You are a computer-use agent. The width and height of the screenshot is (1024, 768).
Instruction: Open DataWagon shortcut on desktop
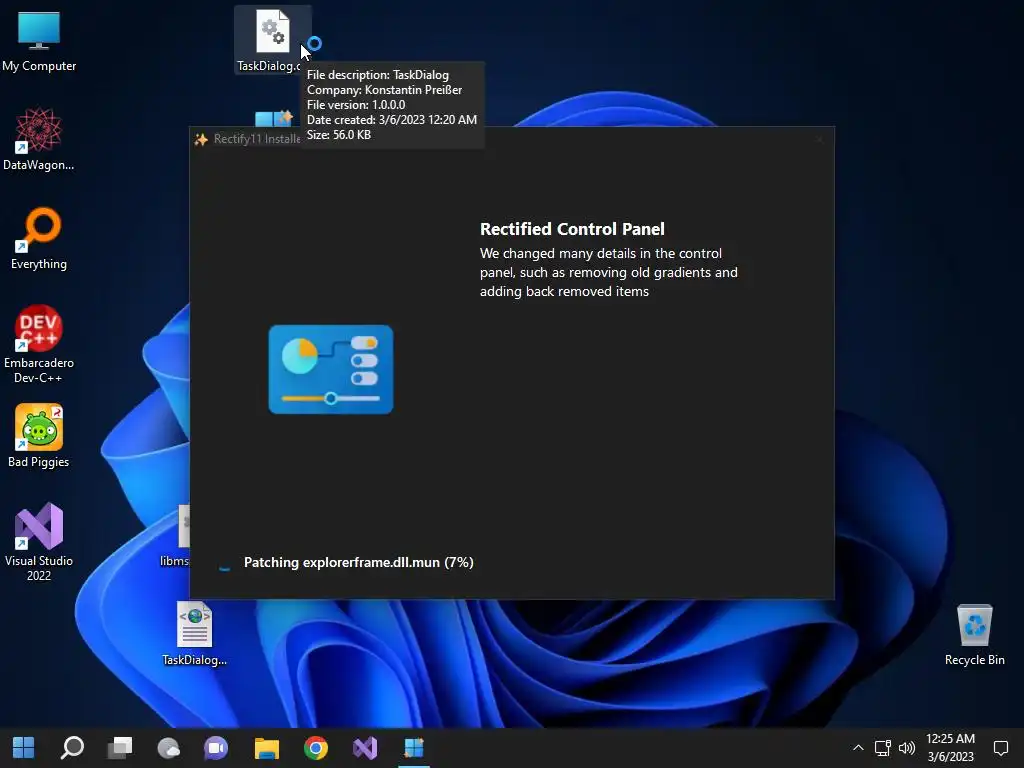(39, 140)
